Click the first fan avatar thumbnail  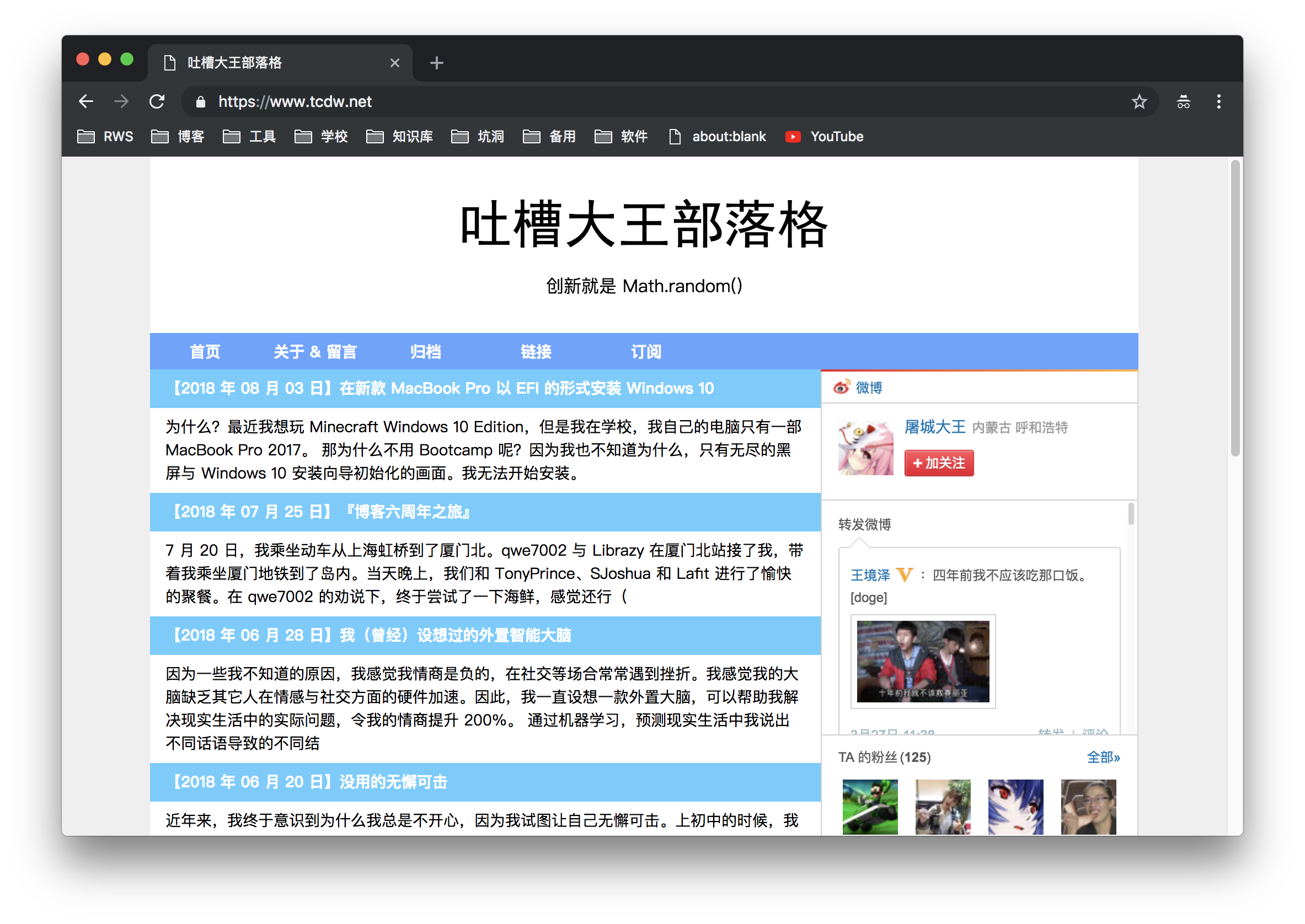(870, 808)
